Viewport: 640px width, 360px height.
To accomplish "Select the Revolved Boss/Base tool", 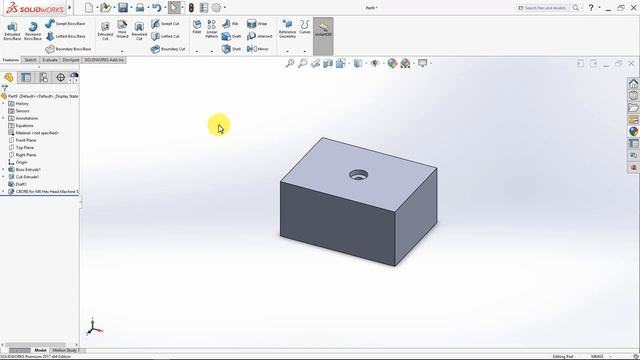I will [x=33, y=31].
